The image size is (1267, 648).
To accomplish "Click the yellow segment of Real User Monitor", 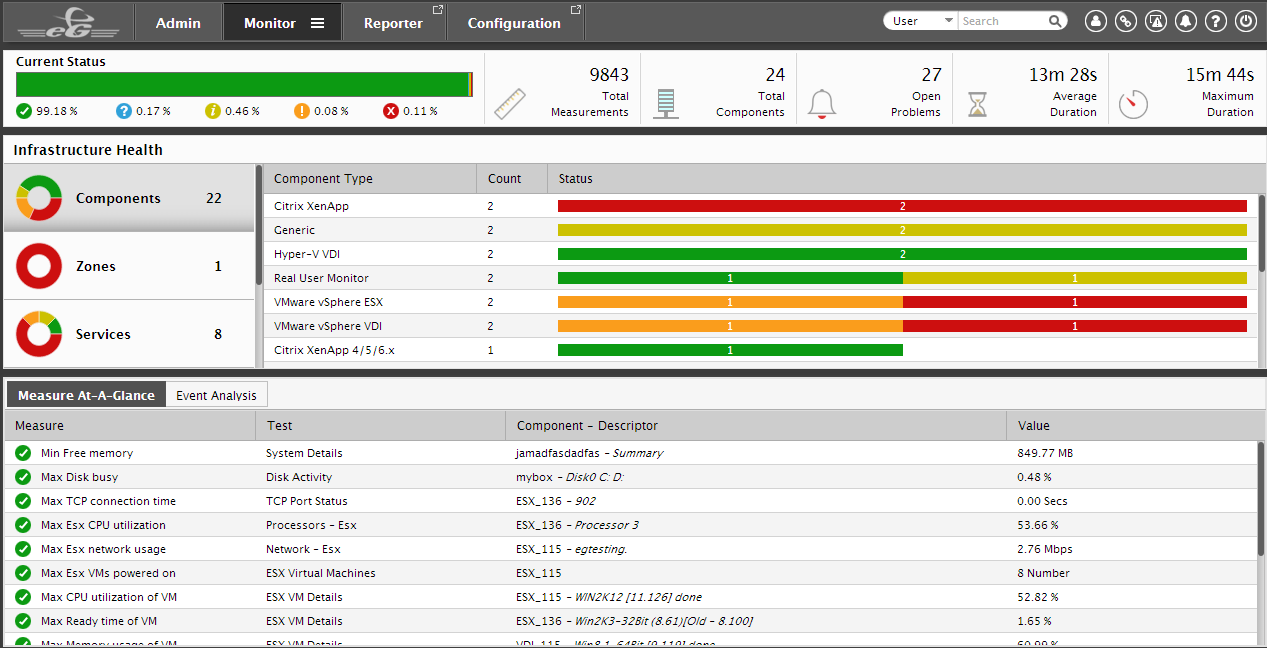I will point(1075,278).
